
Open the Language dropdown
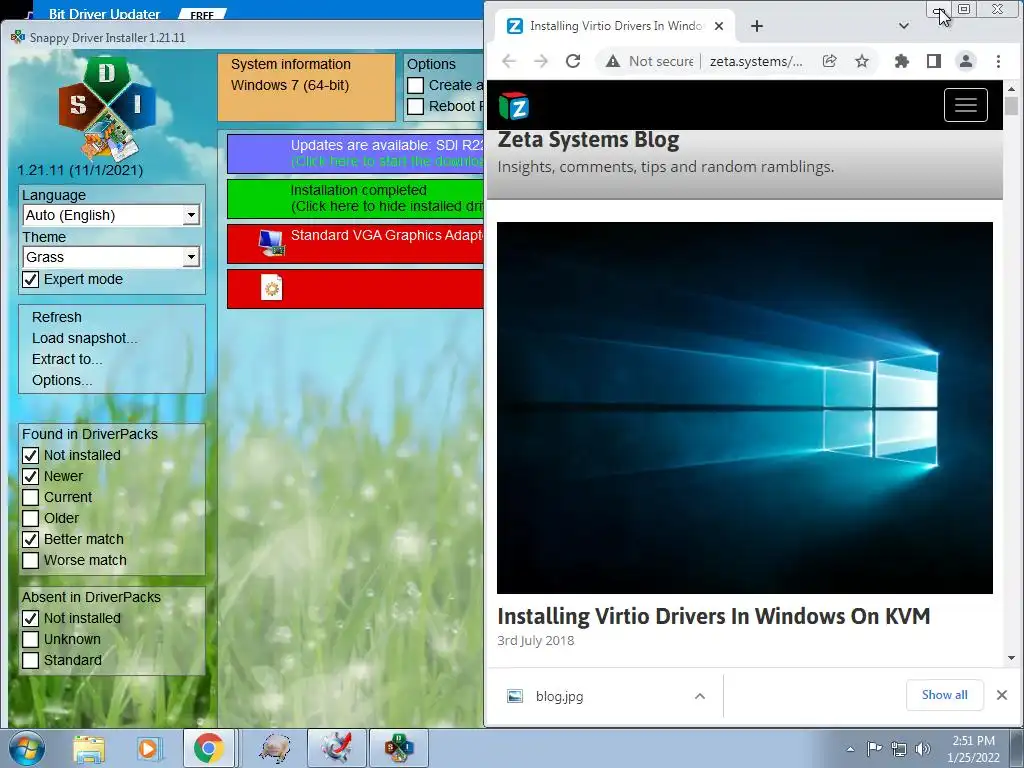tap(111, 215)
